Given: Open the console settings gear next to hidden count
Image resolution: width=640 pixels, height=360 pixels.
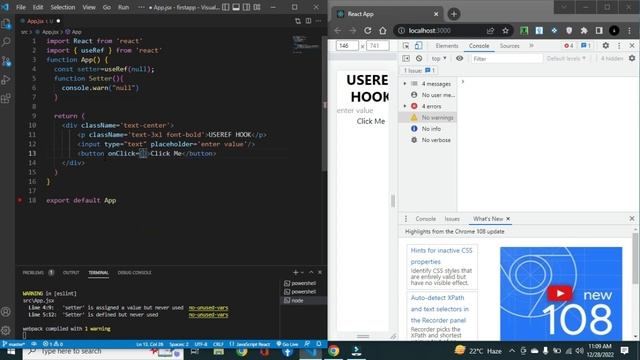Looking at the screenshot, I should pyautogui.click(x=632, y=58).
